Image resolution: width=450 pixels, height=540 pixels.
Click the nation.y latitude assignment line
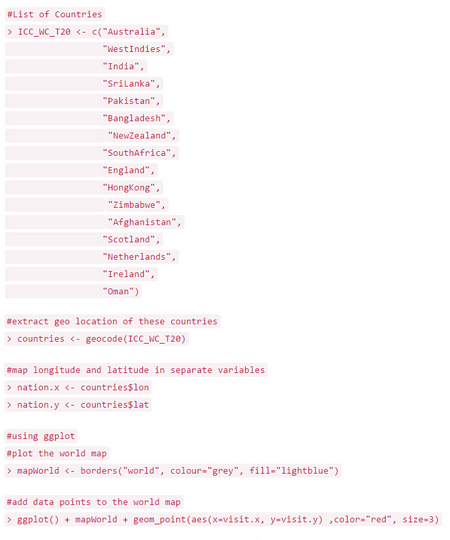pyautogui.click(x=78, y=405)
